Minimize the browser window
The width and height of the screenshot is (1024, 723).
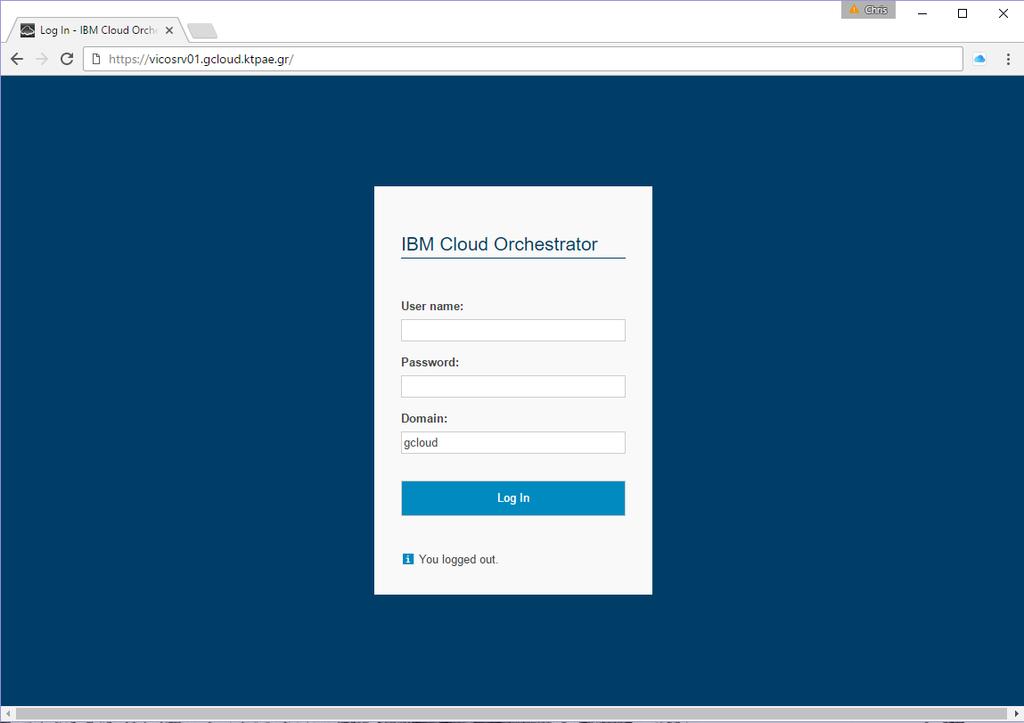922,13
